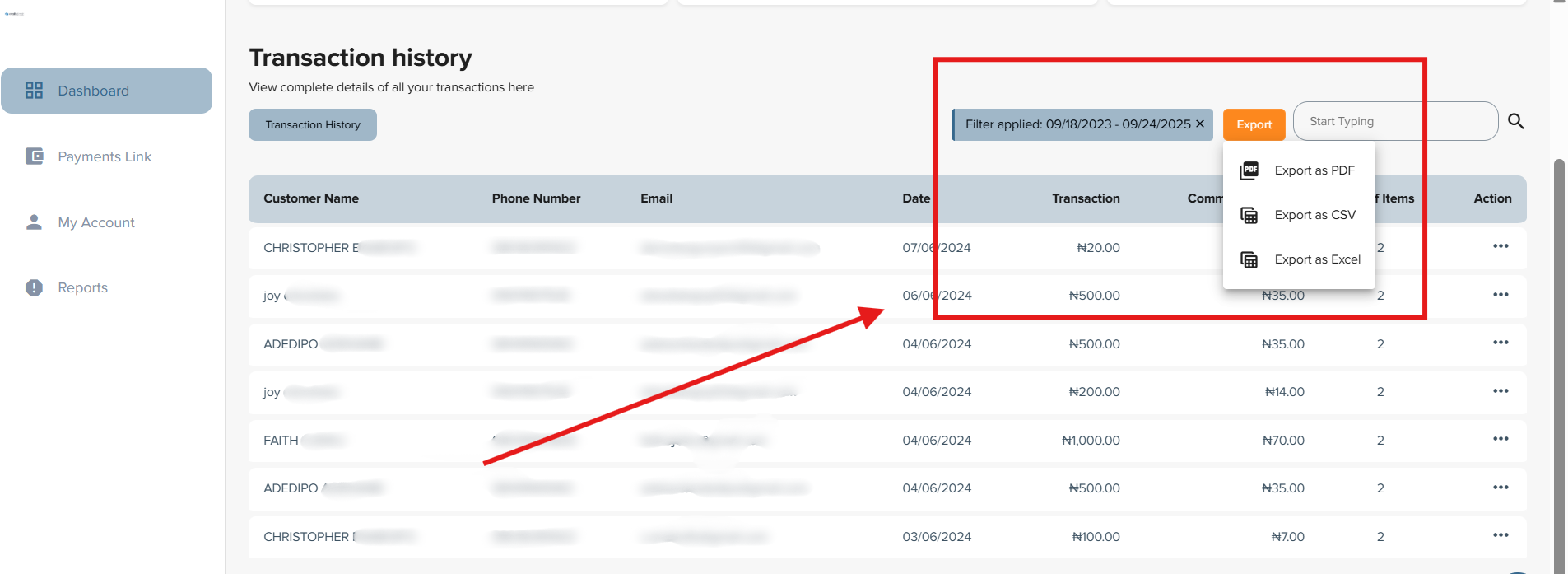
Task: Open actions menu for 03/06/2024 row
Action: pyautogui.click(x=1501, y=535)
